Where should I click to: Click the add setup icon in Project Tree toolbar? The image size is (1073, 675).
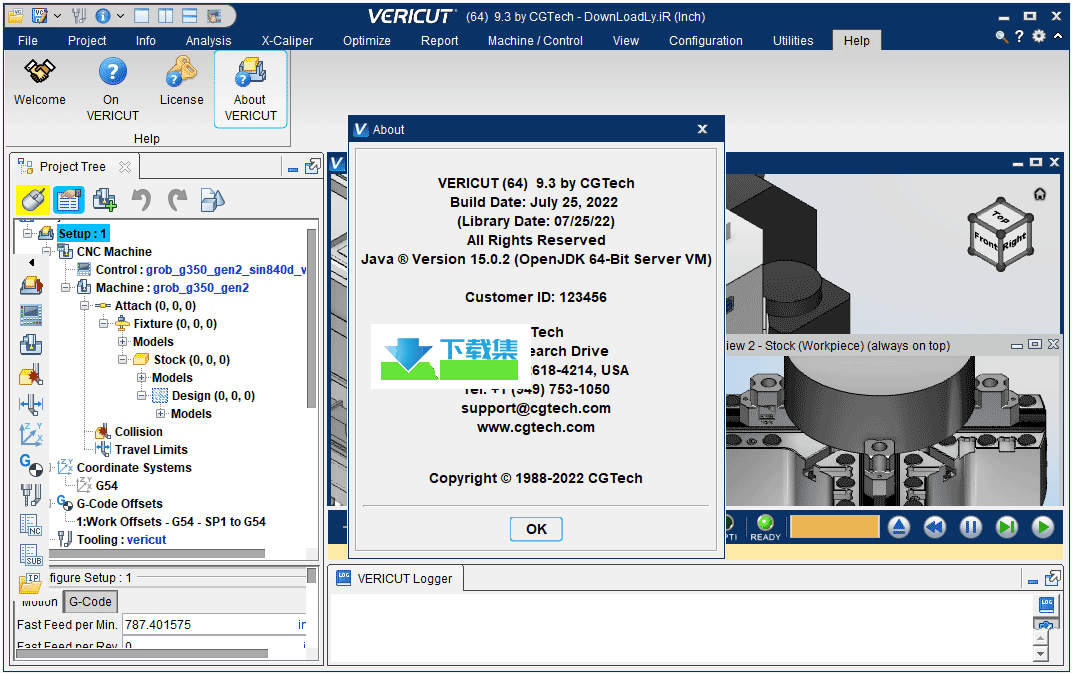point(104,200)
